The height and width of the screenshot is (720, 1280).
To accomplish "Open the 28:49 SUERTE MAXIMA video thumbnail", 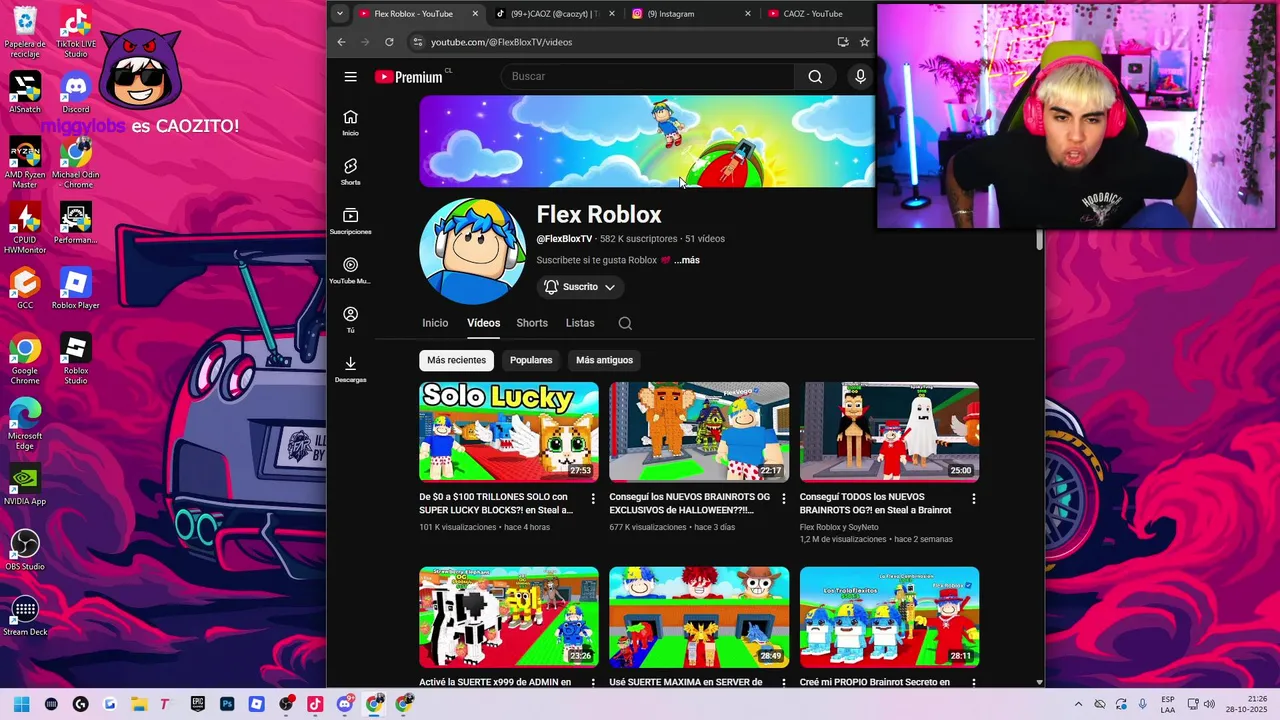I will (x=699, y=617).
